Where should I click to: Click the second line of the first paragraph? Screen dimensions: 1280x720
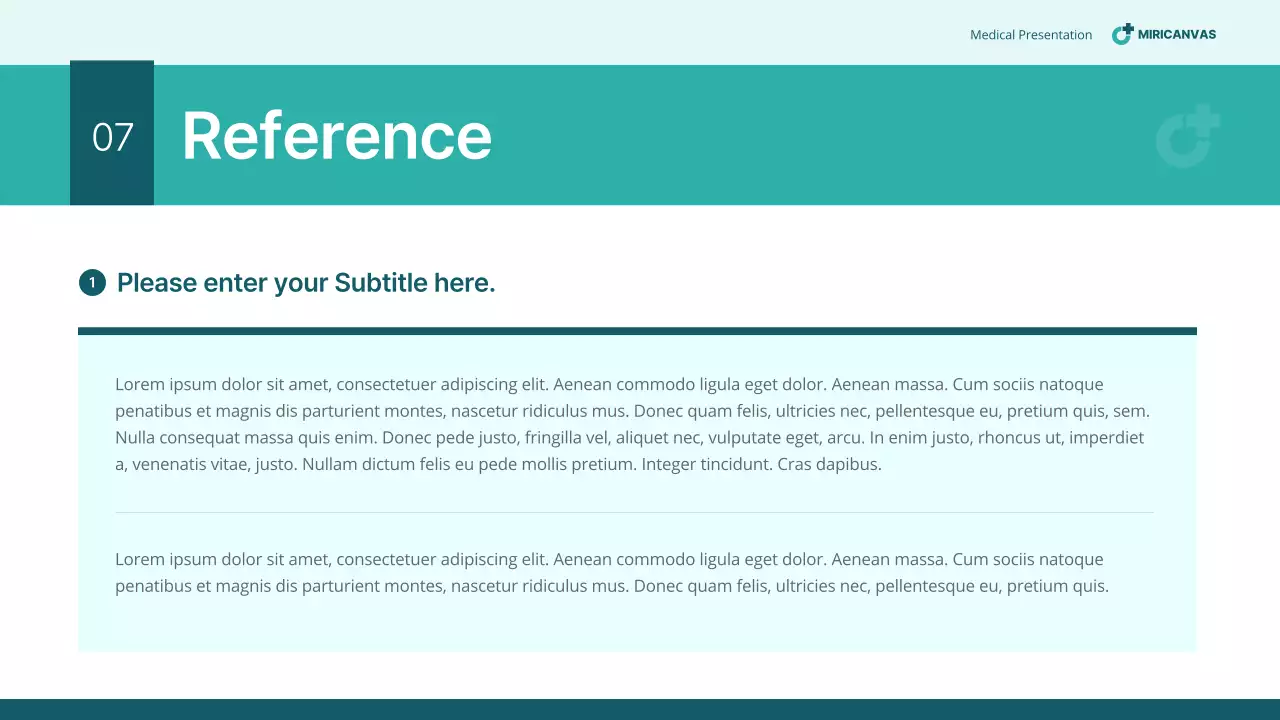[632, 411]
